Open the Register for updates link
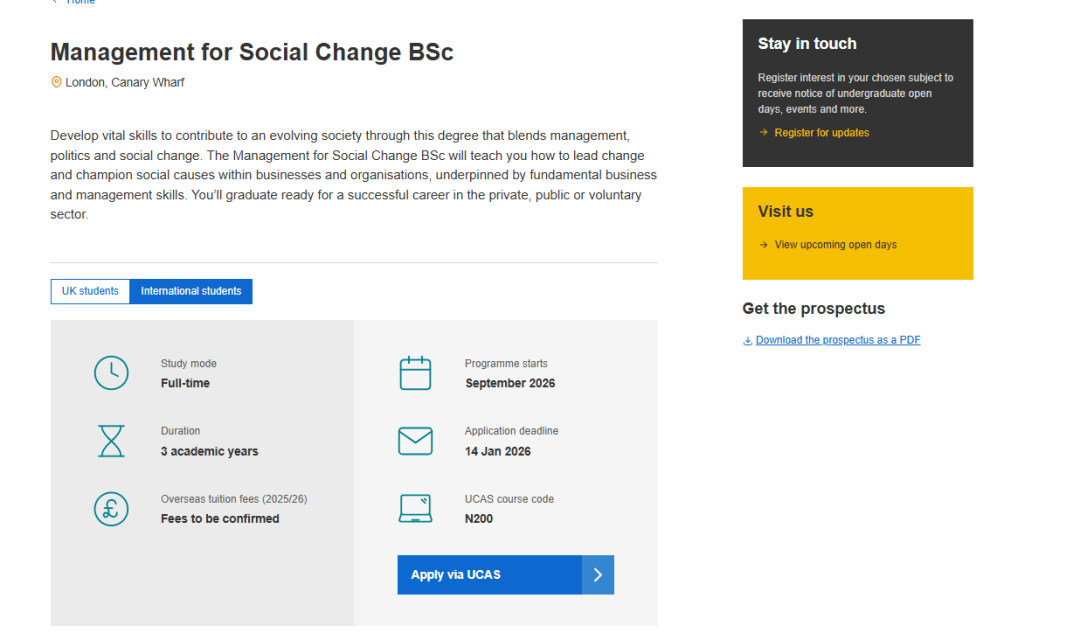The image size is (1080, 640). (x=822, y=133)
